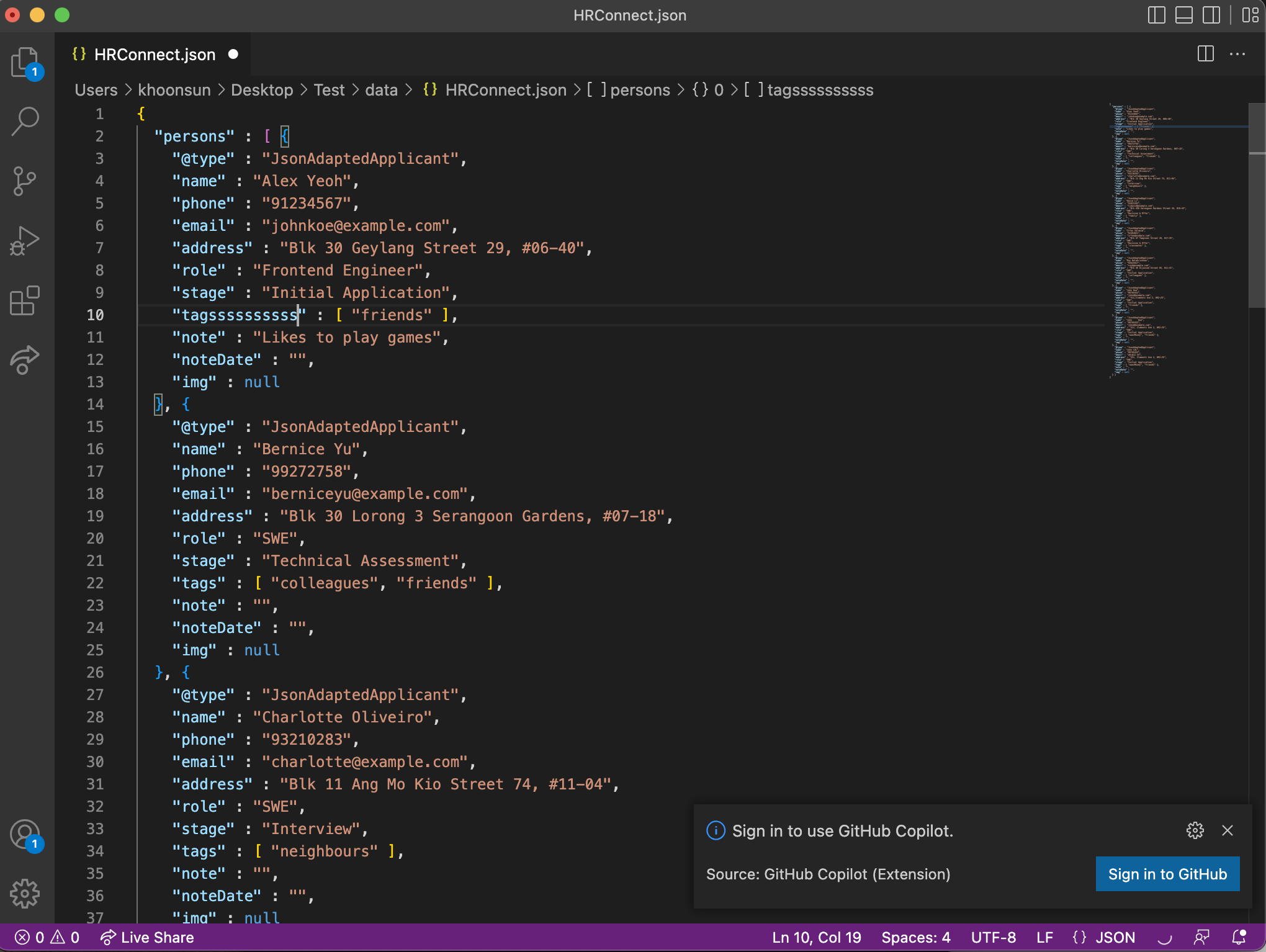This screenshot has height=952, width=1266.
Task: Open the Explorer view in activity bar
Action: (25, 62)
